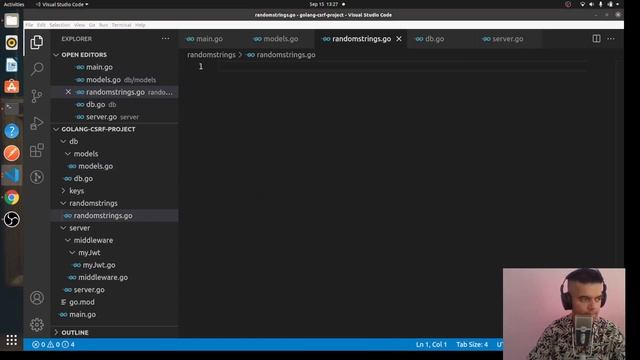Screen dimensions: 640x360
Task: Open the system status menu
Action: [x=600, y=4]
